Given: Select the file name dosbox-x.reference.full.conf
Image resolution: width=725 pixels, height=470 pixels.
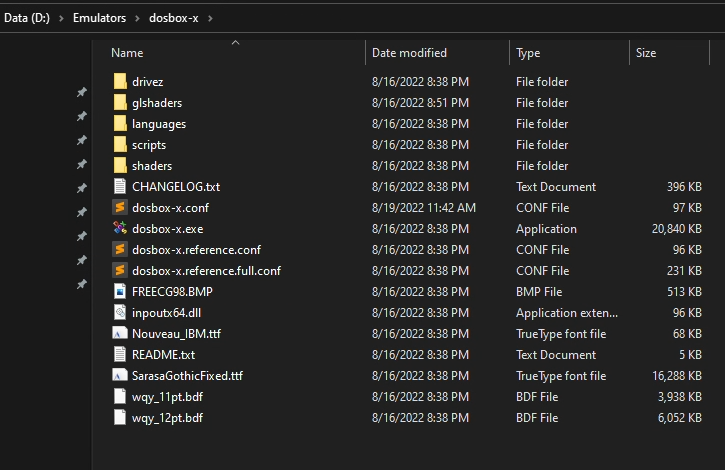Looking at the screenshot, I should [207, 271].
